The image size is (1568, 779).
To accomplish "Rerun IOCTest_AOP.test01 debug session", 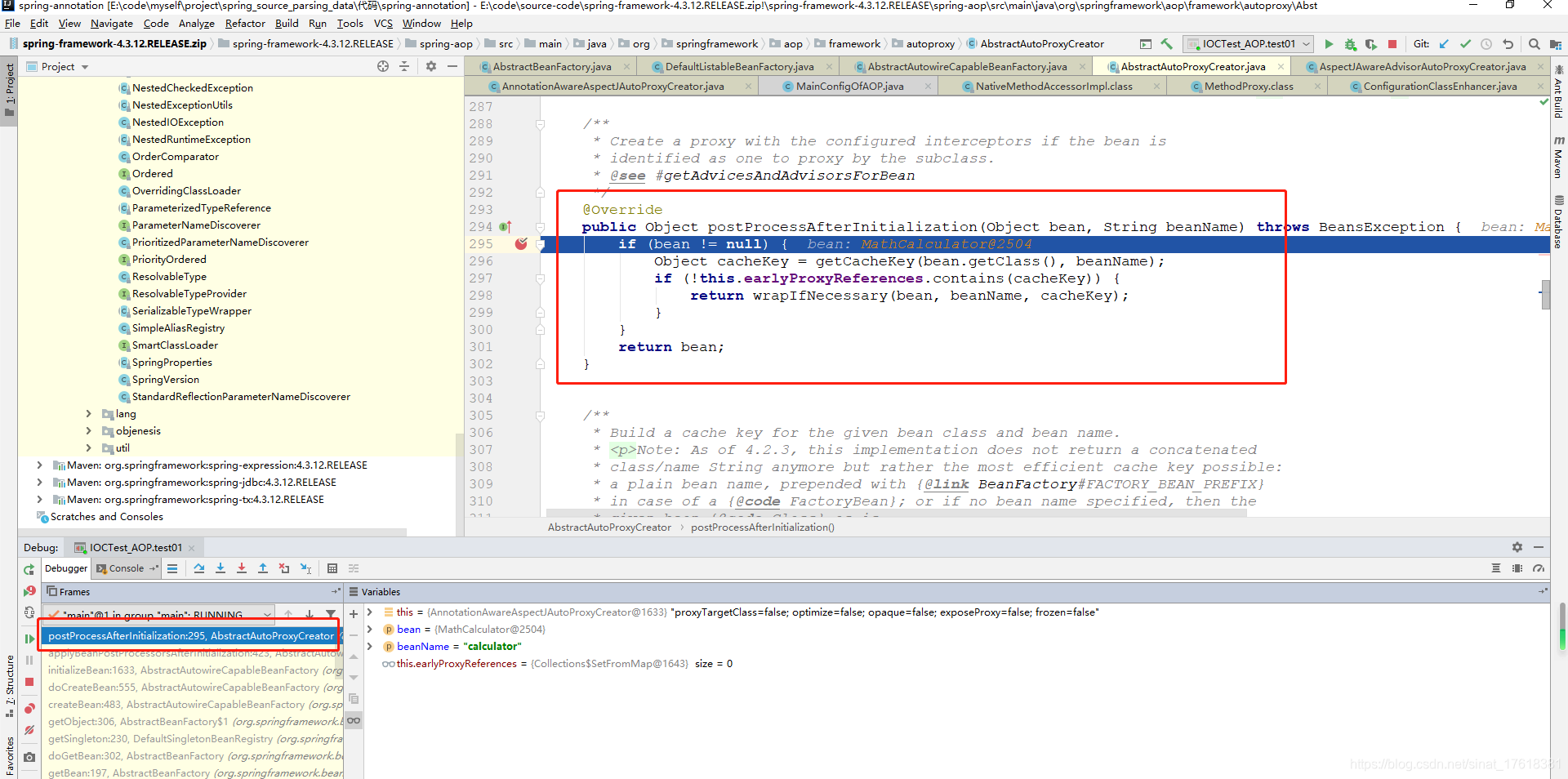I will pyautogui.click(x=29, y=570).
